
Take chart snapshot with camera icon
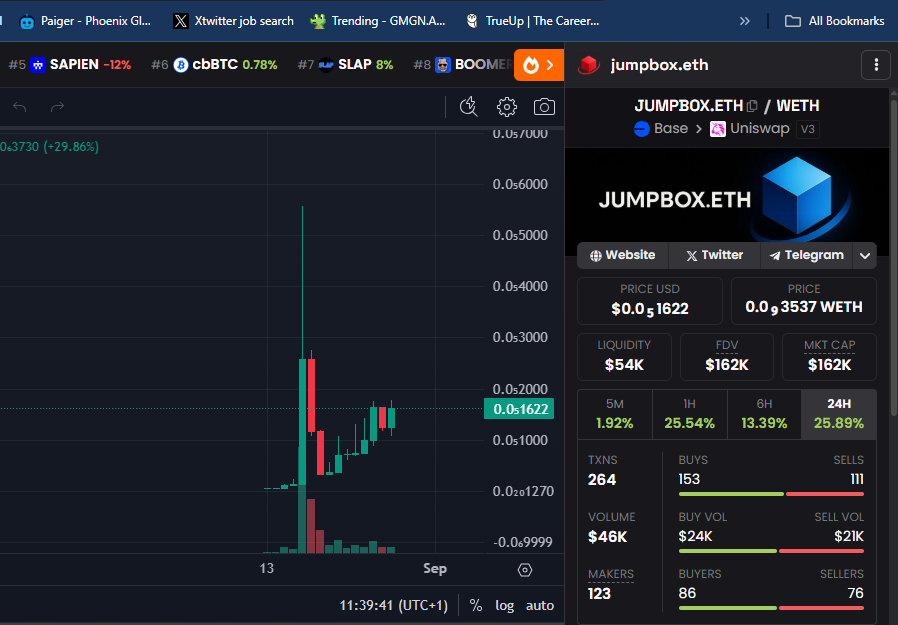pos(544,107)
